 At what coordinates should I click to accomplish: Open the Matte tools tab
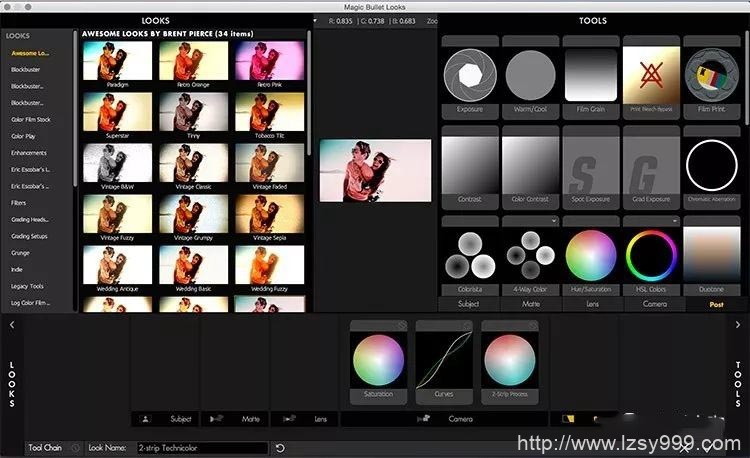tap(529, 304)
